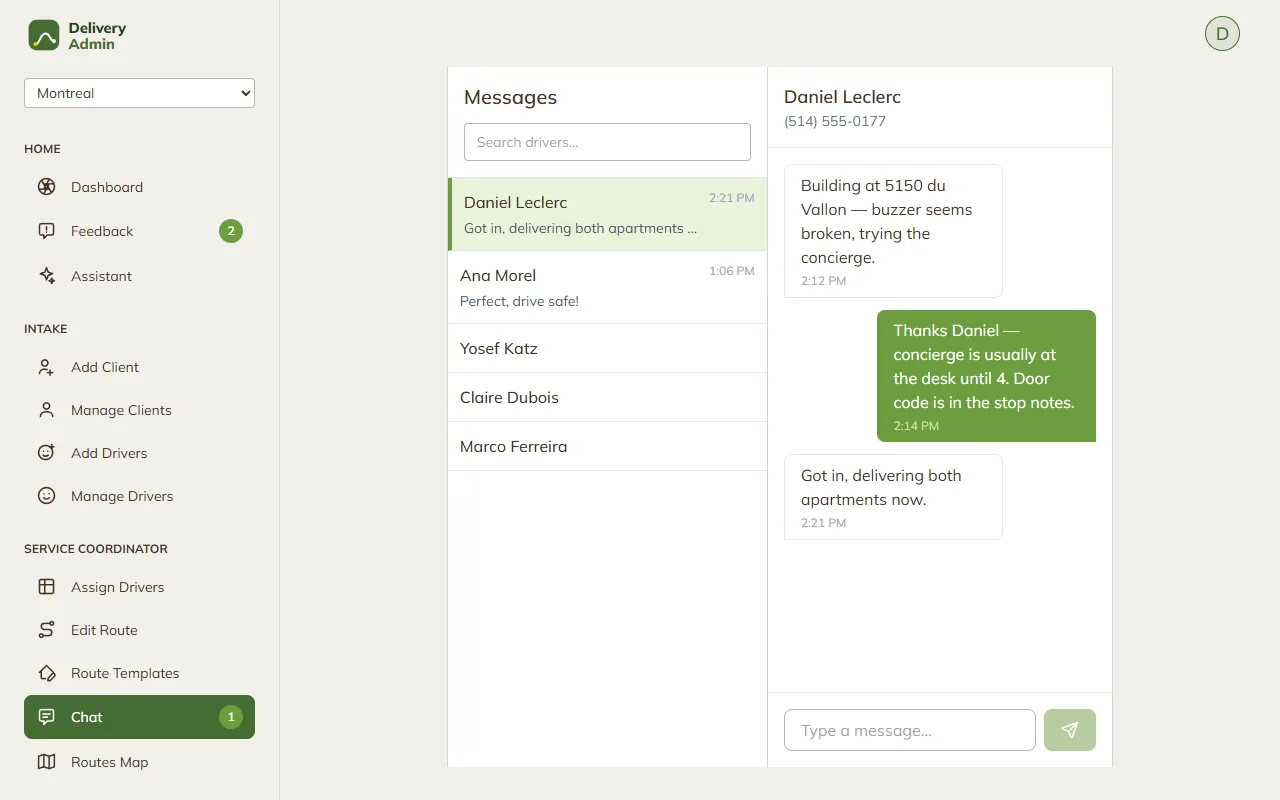This screenshot has width=1280, height=800.
Task: Click the Manage Drivers smiley icon
Action: click(x=46, y=496)
